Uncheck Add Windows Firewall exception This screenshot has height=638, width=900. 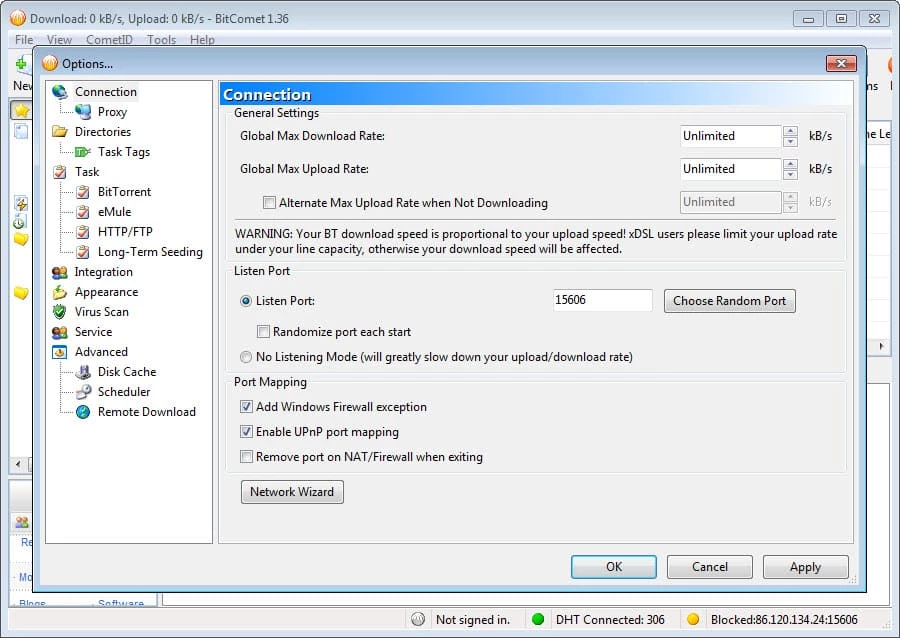click(x=246, y=407)
